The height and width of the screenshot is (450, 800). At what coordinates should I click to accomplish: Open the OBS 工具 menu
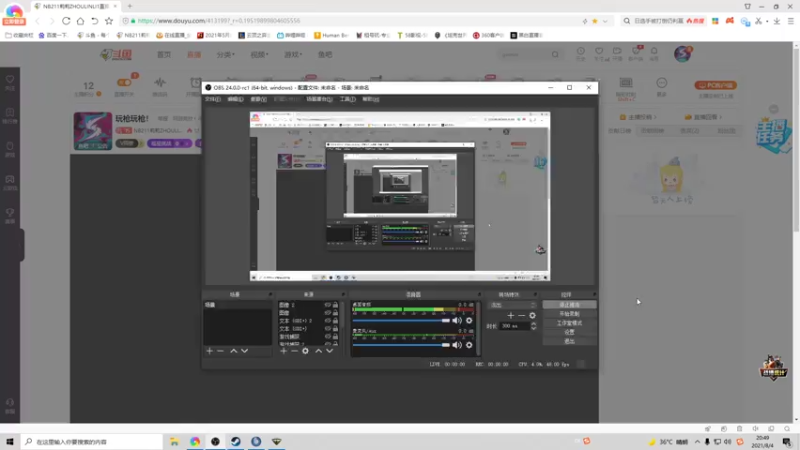pos(347,99)
